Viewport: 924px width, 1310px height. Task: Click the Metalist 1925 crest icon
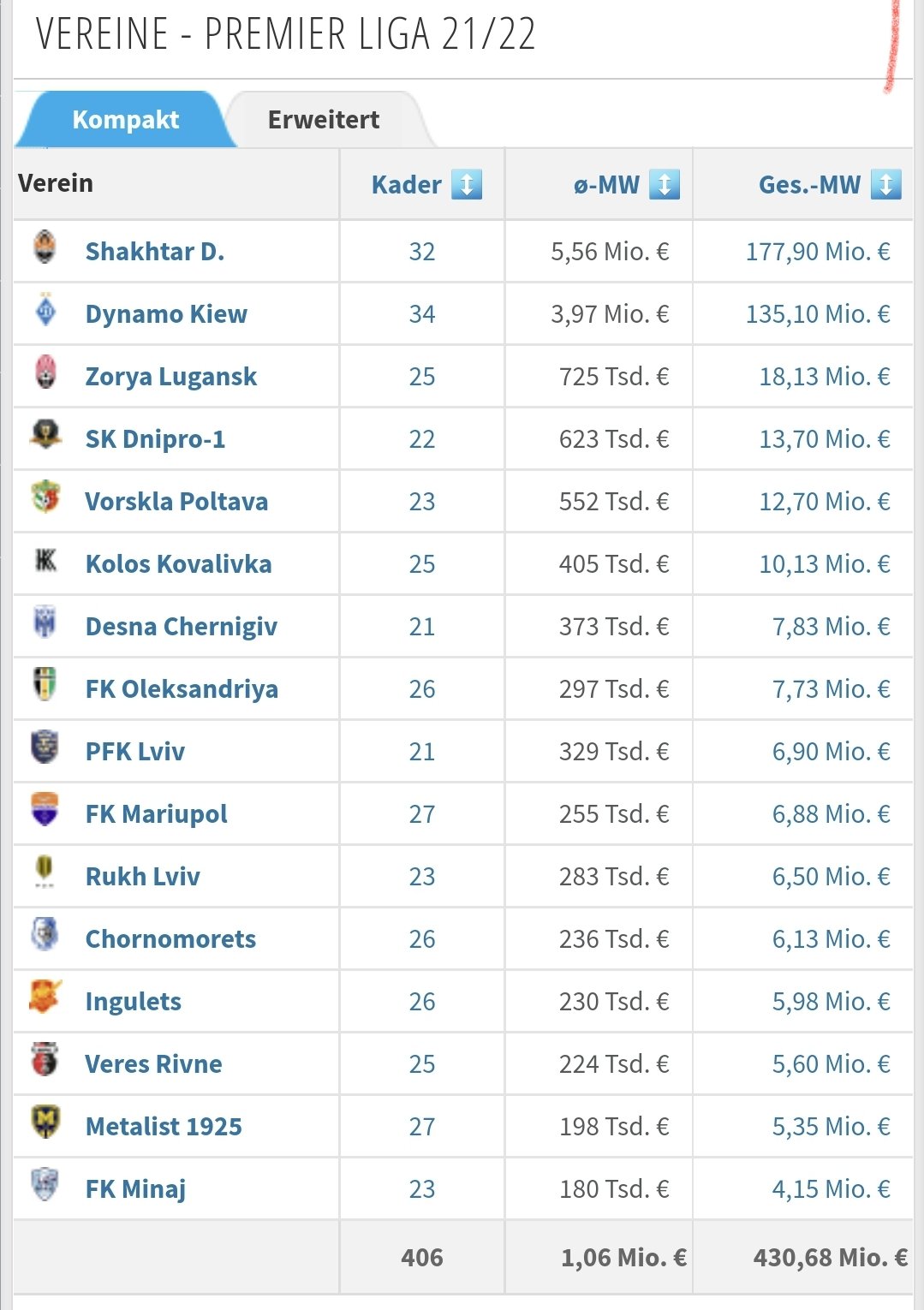(x=45, y=1122)
